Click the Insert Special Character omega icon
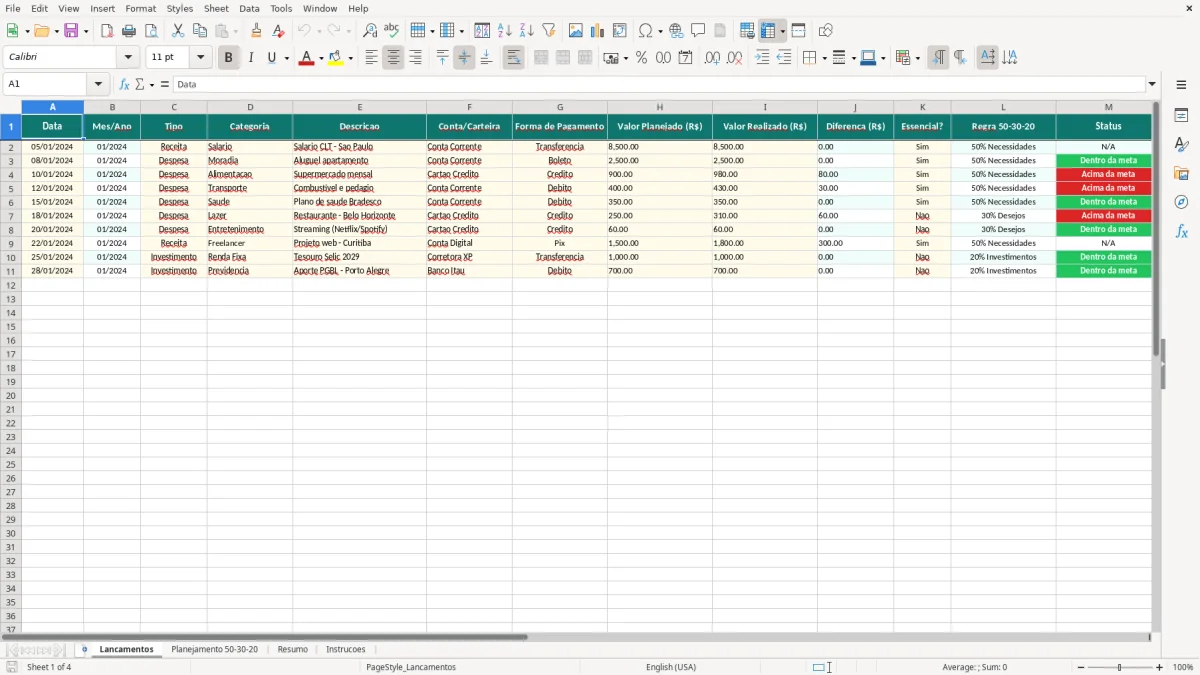The image size is (1200, 675). (646, 31)
